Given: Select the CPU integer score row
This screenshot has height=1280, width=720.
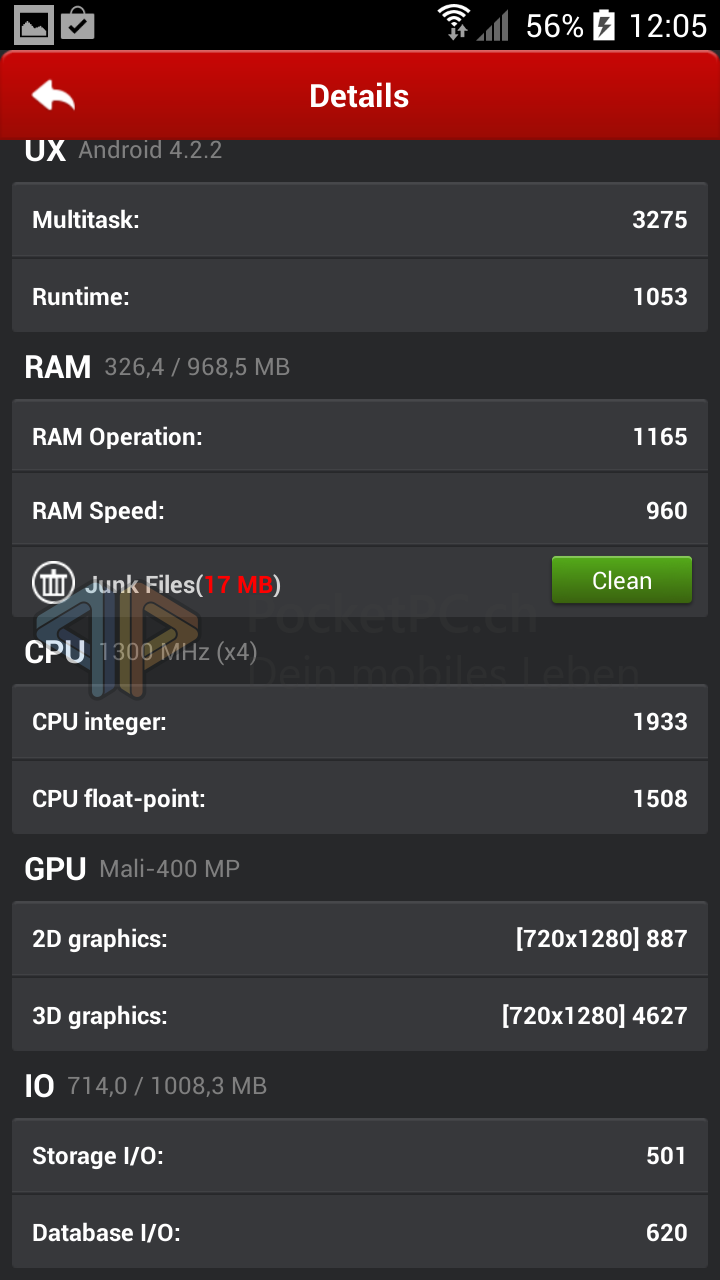Looking at the screenshot, I should pos(360,722).
